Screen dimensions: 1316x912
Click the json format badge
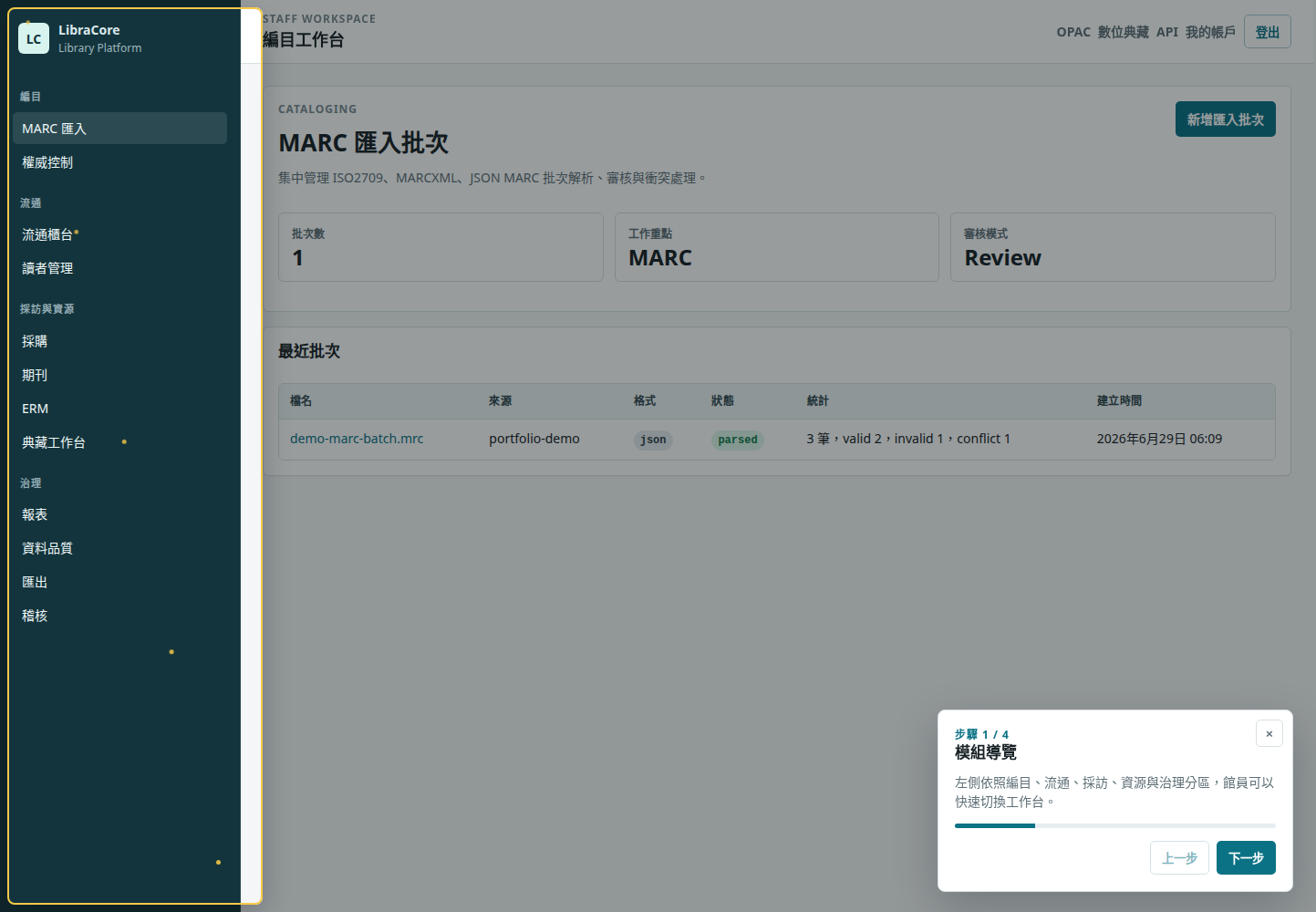(x=653, y=440)
